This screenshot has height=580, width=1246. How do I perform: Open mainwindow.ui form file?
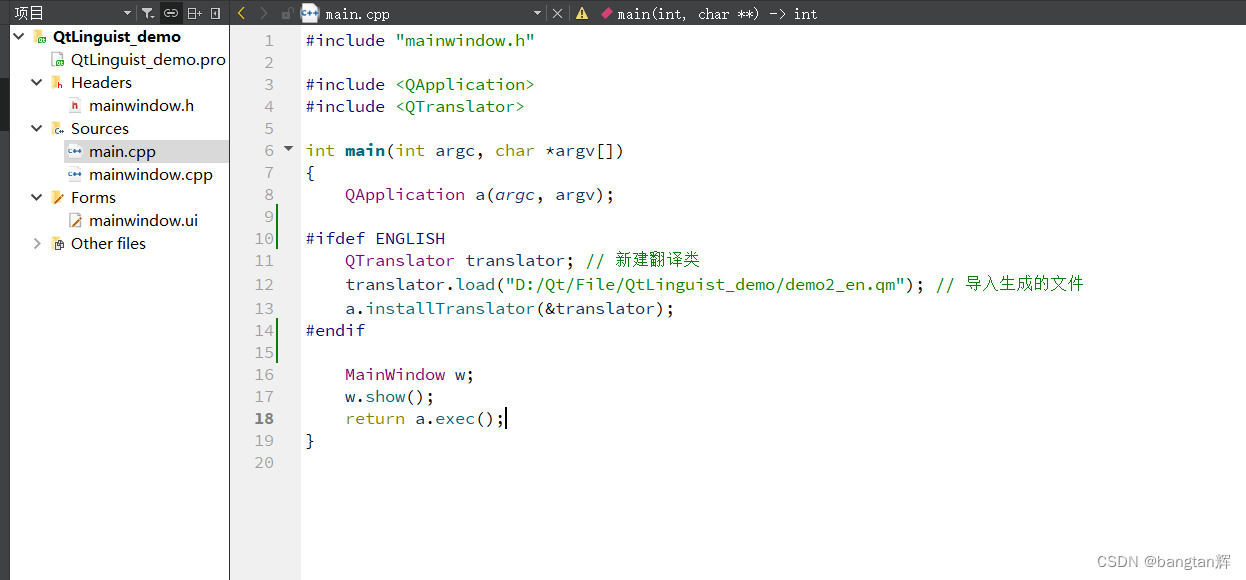(143, 220)
